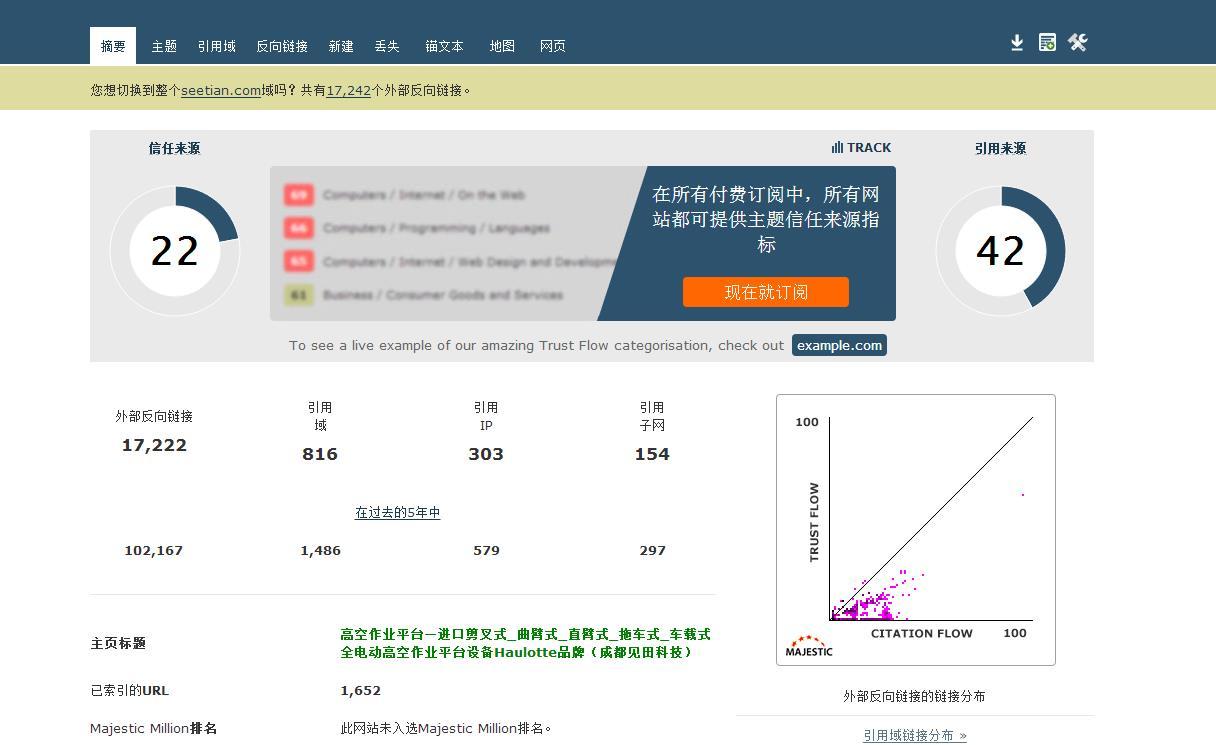Click the historic domains value 1,486

click(x=320, y=550)
